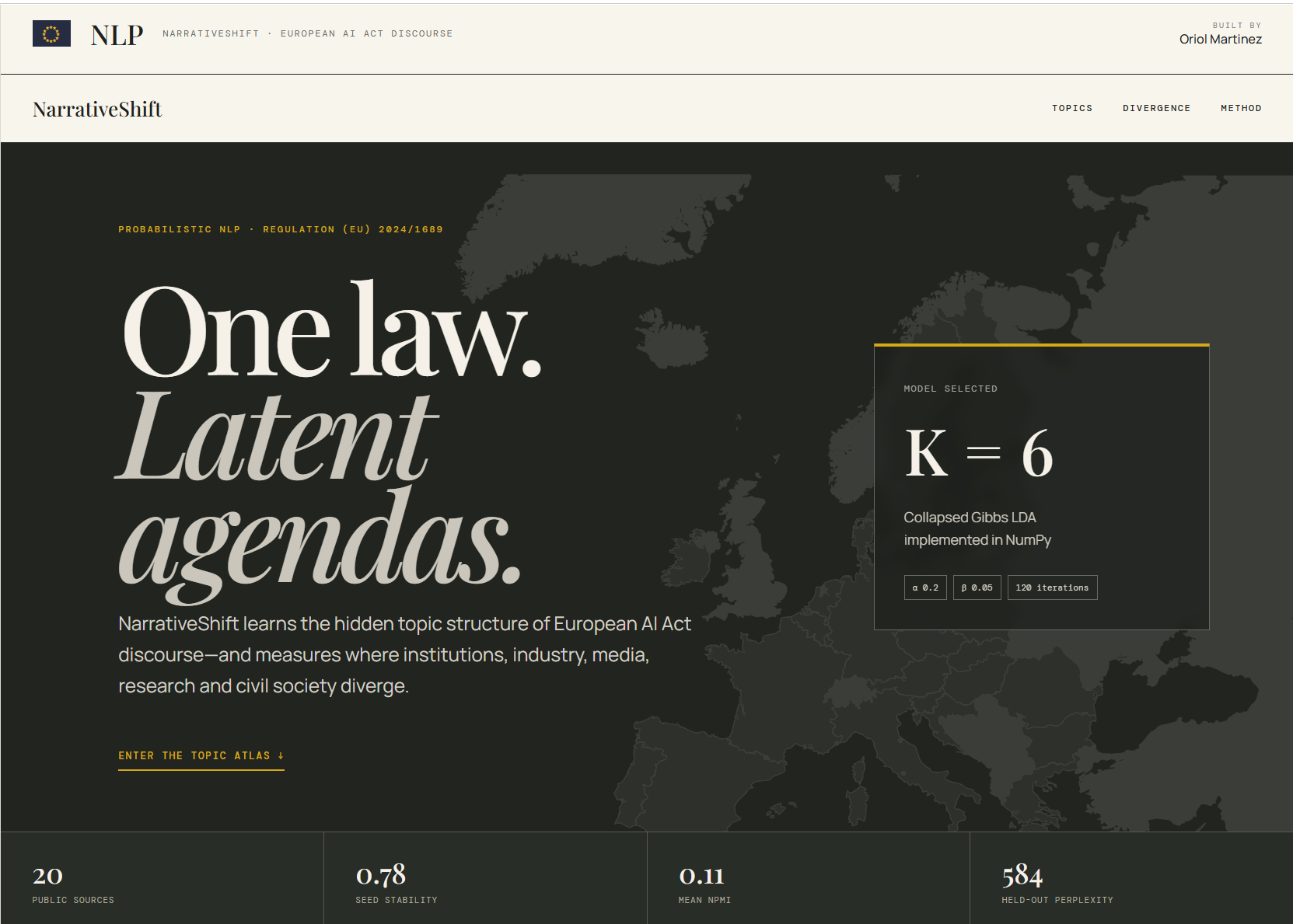1293x924 pixels.
Task: Click the Model Selected label
Action: (x=950, y=389)
